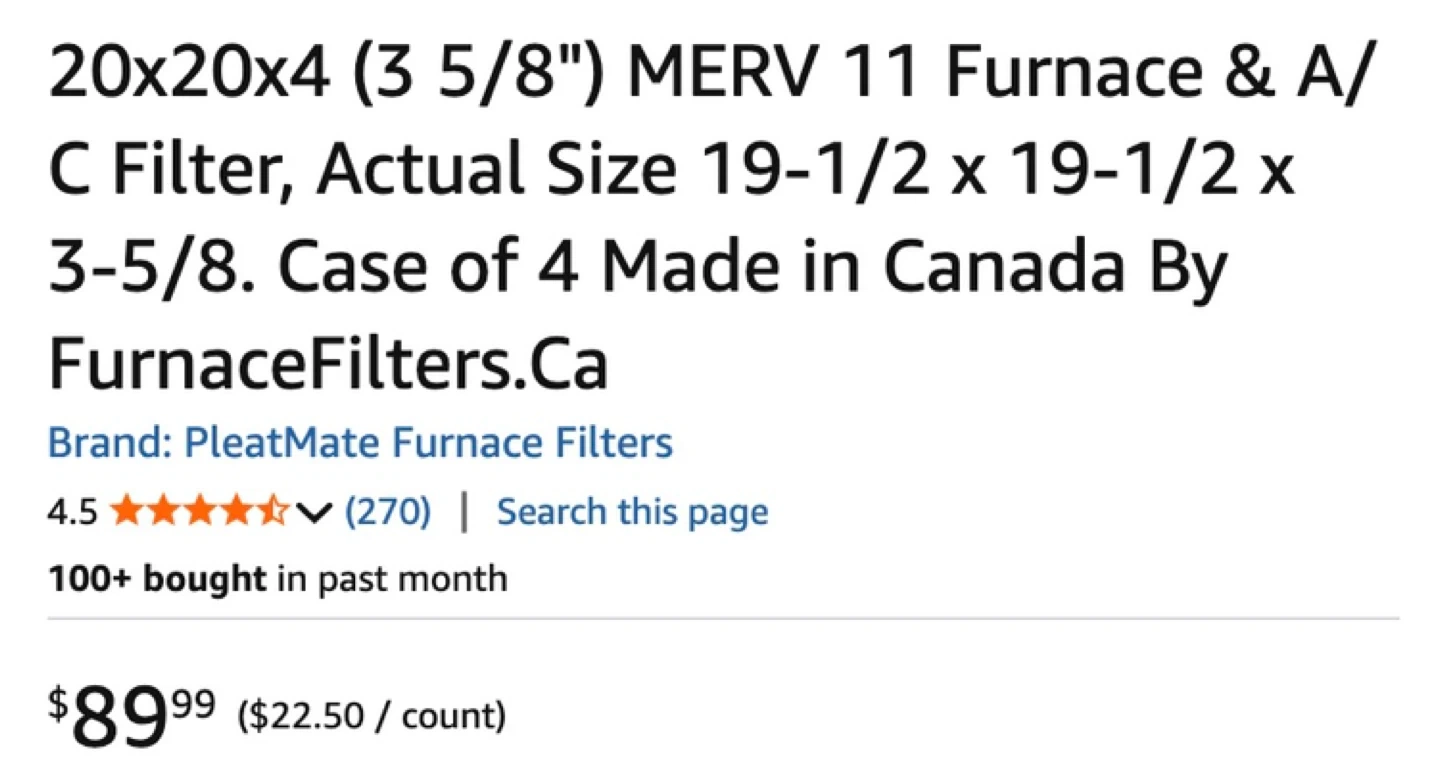
Task: Click the third orange rating star
Action: pos(199,512)
